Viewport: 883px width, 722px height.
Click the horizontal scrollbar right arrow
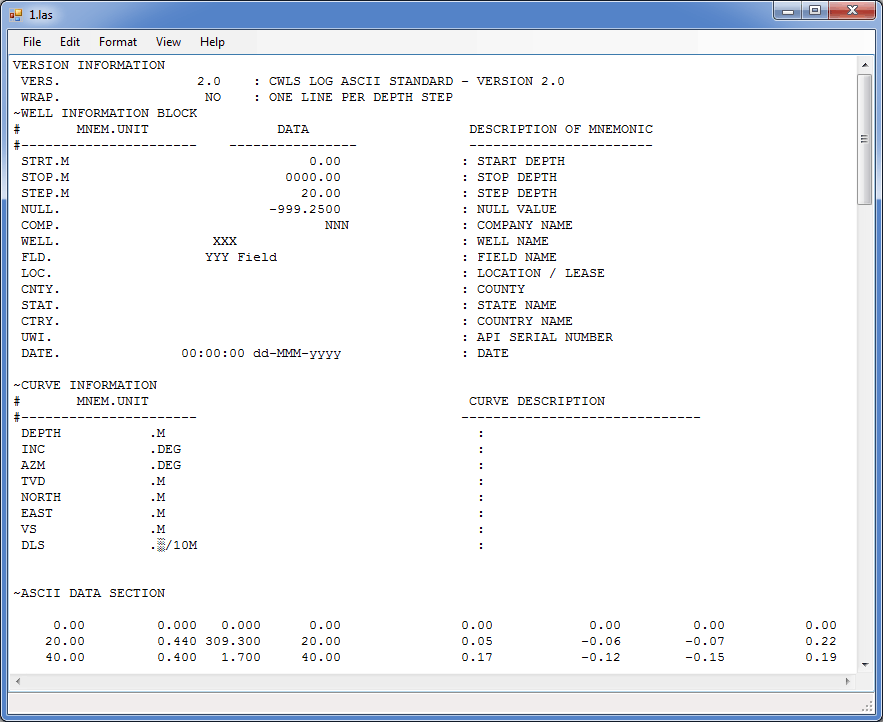click(849, 681)
